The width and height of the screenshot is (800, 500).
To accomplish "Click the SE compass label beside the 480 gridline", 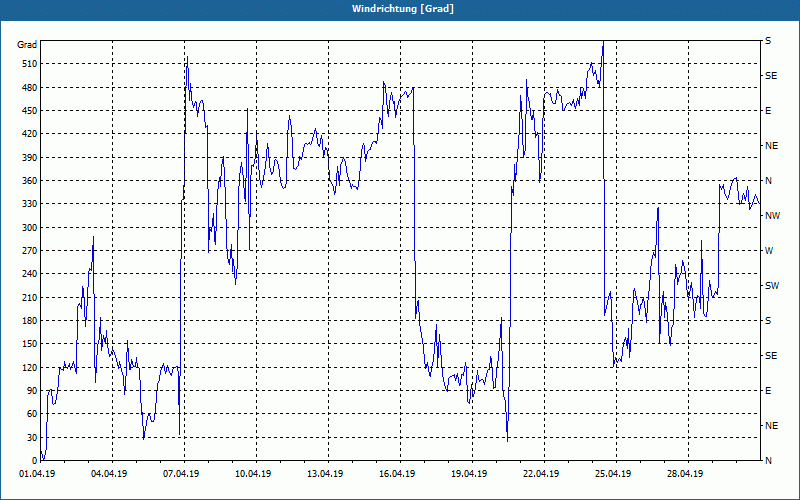I will coord(771,76).
